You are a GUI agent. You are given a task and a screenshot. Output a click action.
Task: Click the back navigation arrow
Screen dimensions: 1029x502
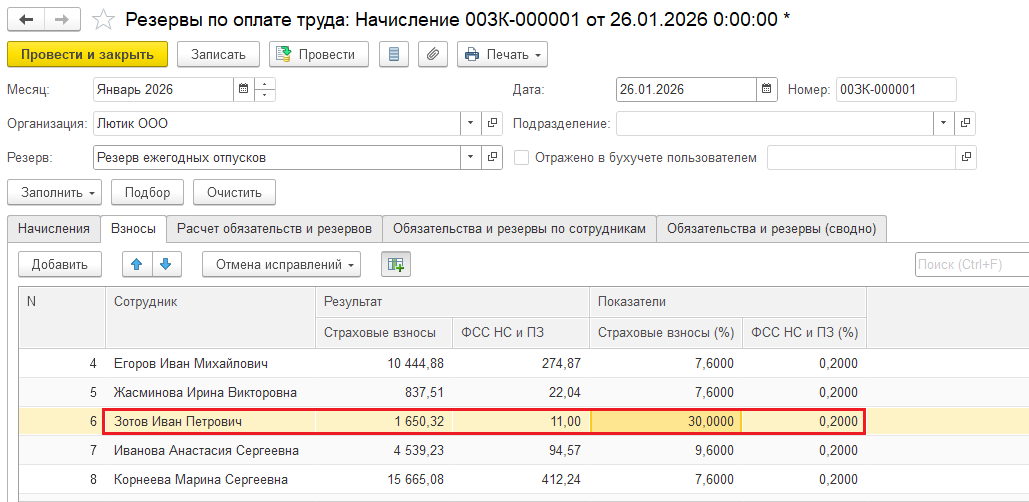26,19
